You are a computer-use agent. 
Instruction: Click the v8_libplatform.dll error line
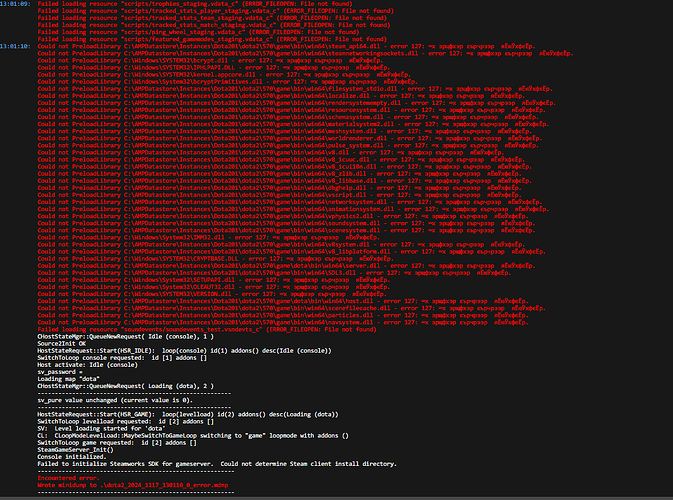click(x=292, y=252)
